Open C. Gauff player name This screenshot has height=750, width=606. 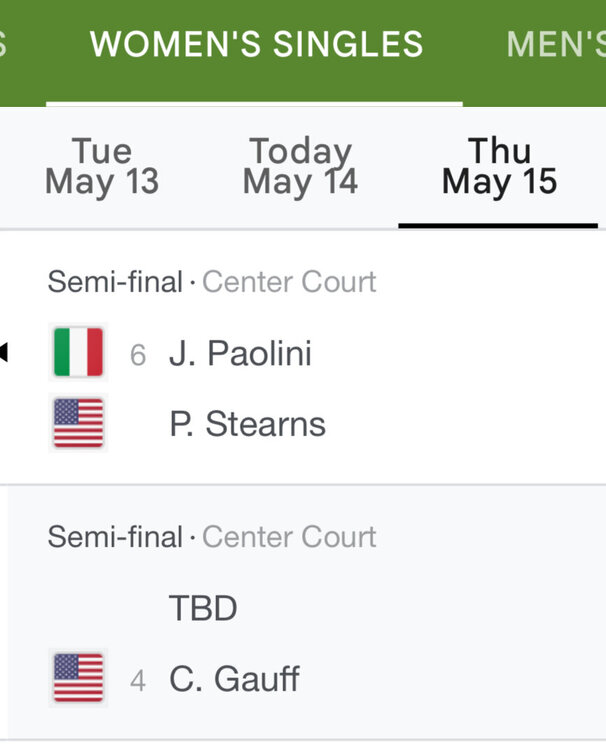(234, 680)
